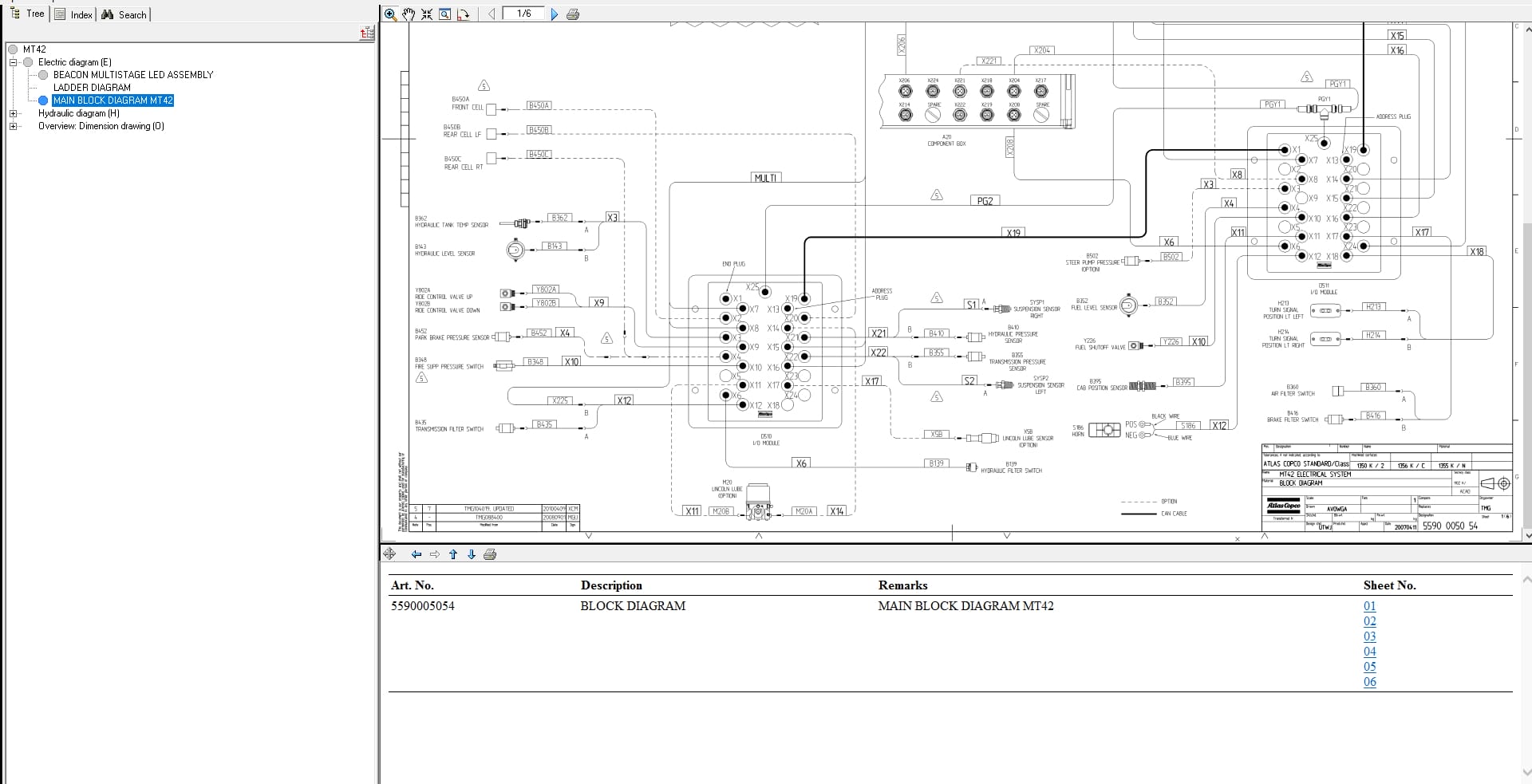Expand the Hydraulic diagram (H) node
Viewport: 1532px width, 784px height.
pos(13,113)
